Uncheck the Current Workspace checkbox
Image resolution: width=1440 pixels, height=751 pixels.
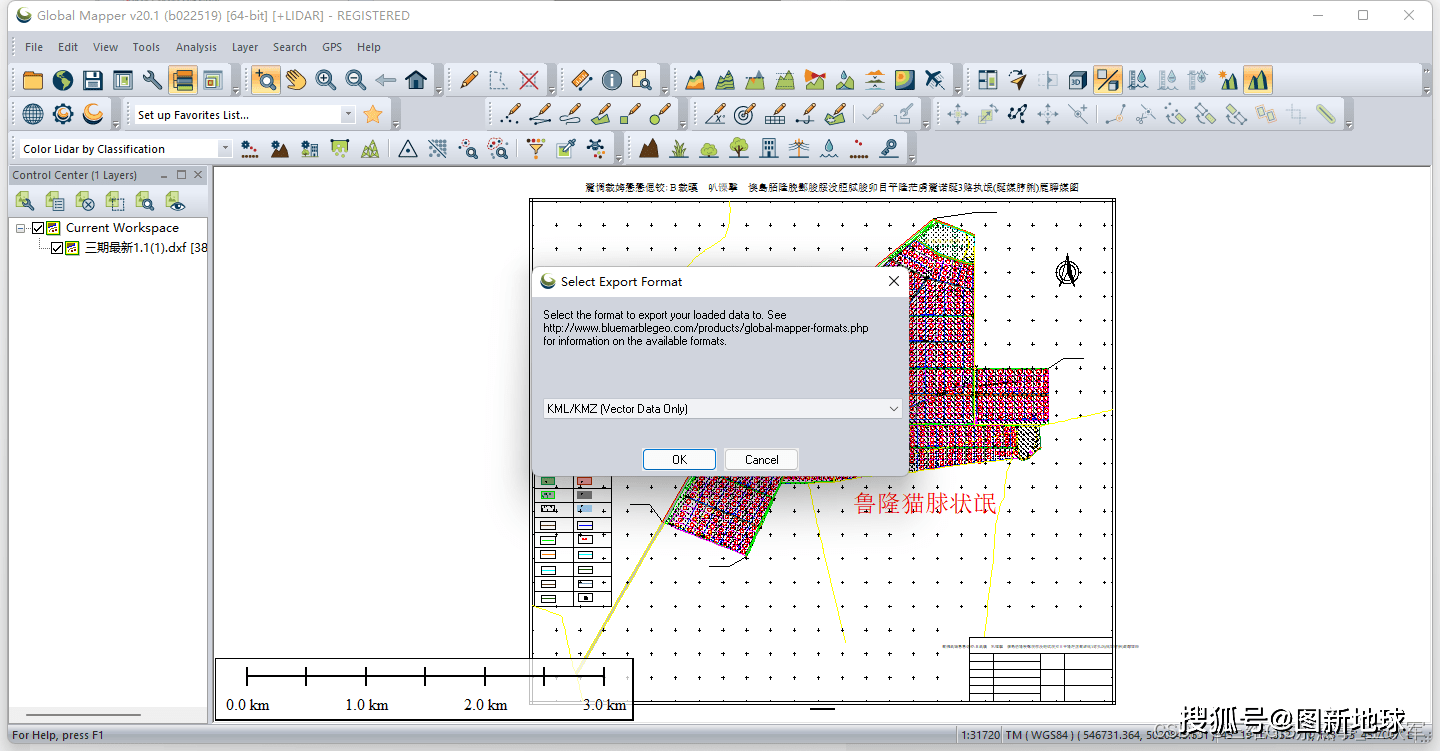[x=39, y=228]
